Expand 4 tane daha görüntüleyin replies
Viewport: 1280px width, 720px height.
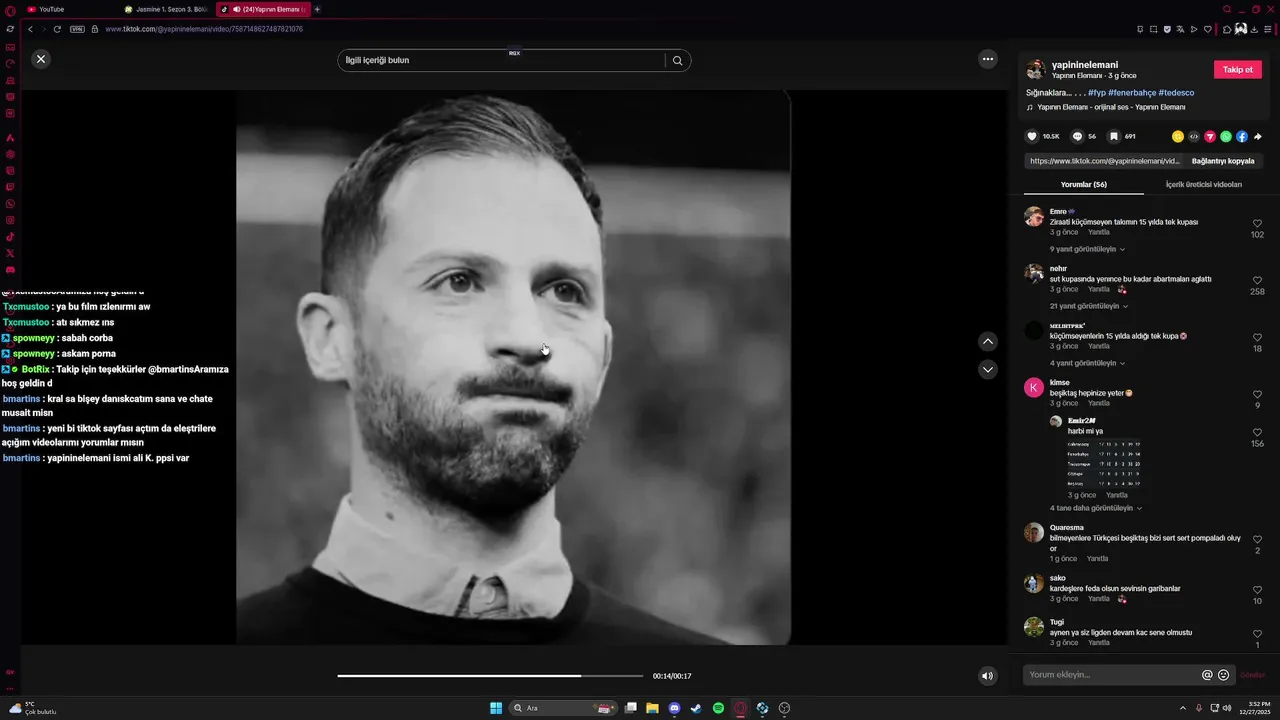click(x=1095, y=508)
